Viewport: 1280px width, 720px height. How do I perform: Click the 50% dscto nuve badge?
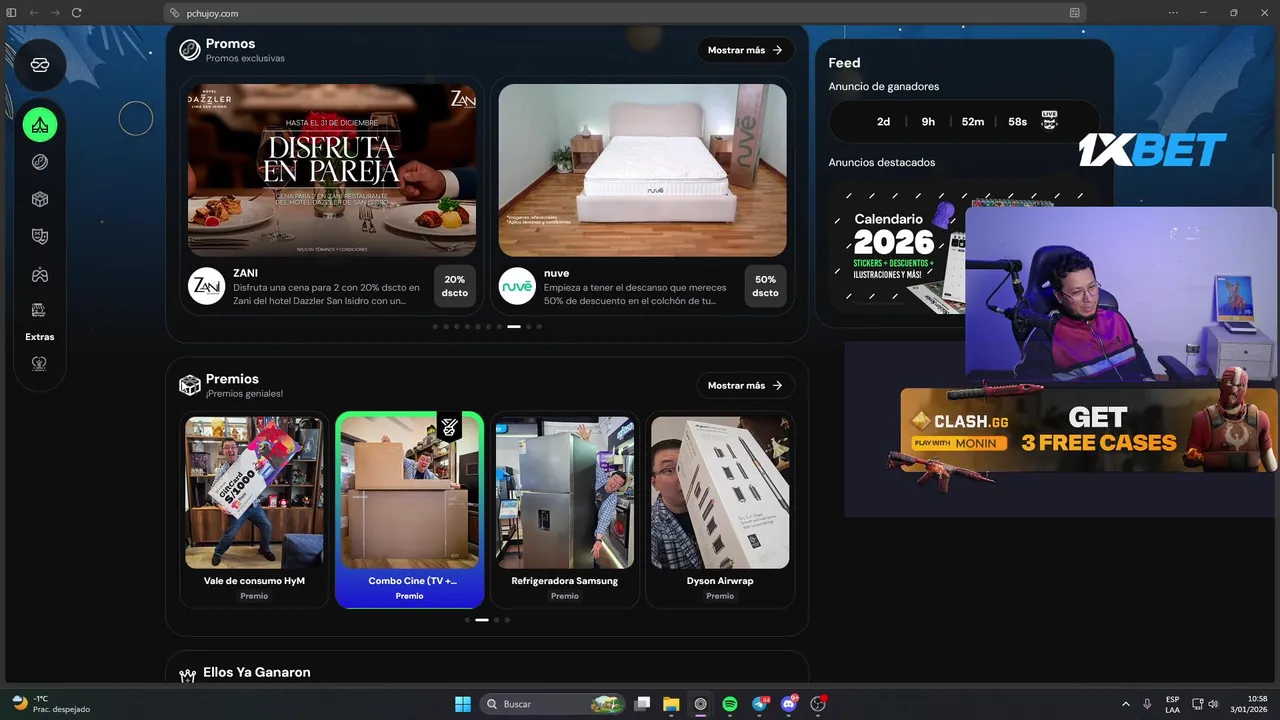pos(765,286)
